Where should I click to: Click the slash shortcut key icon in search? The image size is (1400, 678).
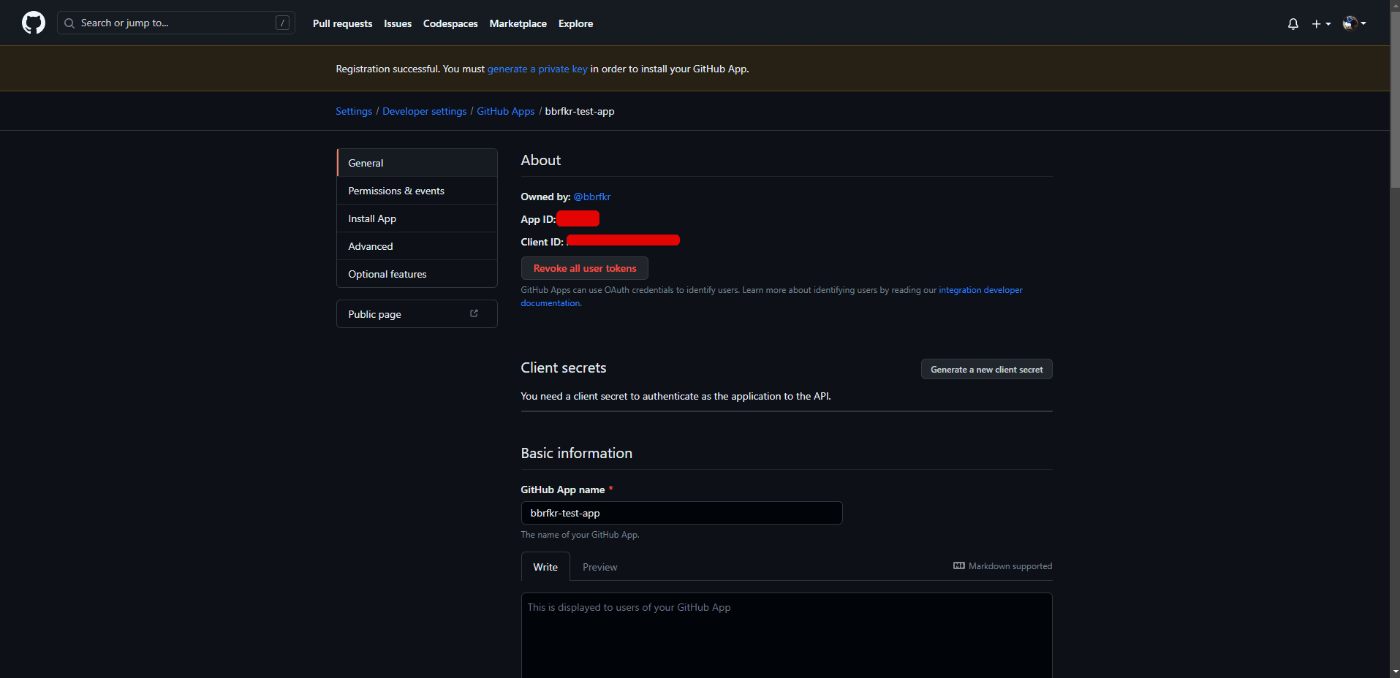pyautogui.click(x=283, y=23)
